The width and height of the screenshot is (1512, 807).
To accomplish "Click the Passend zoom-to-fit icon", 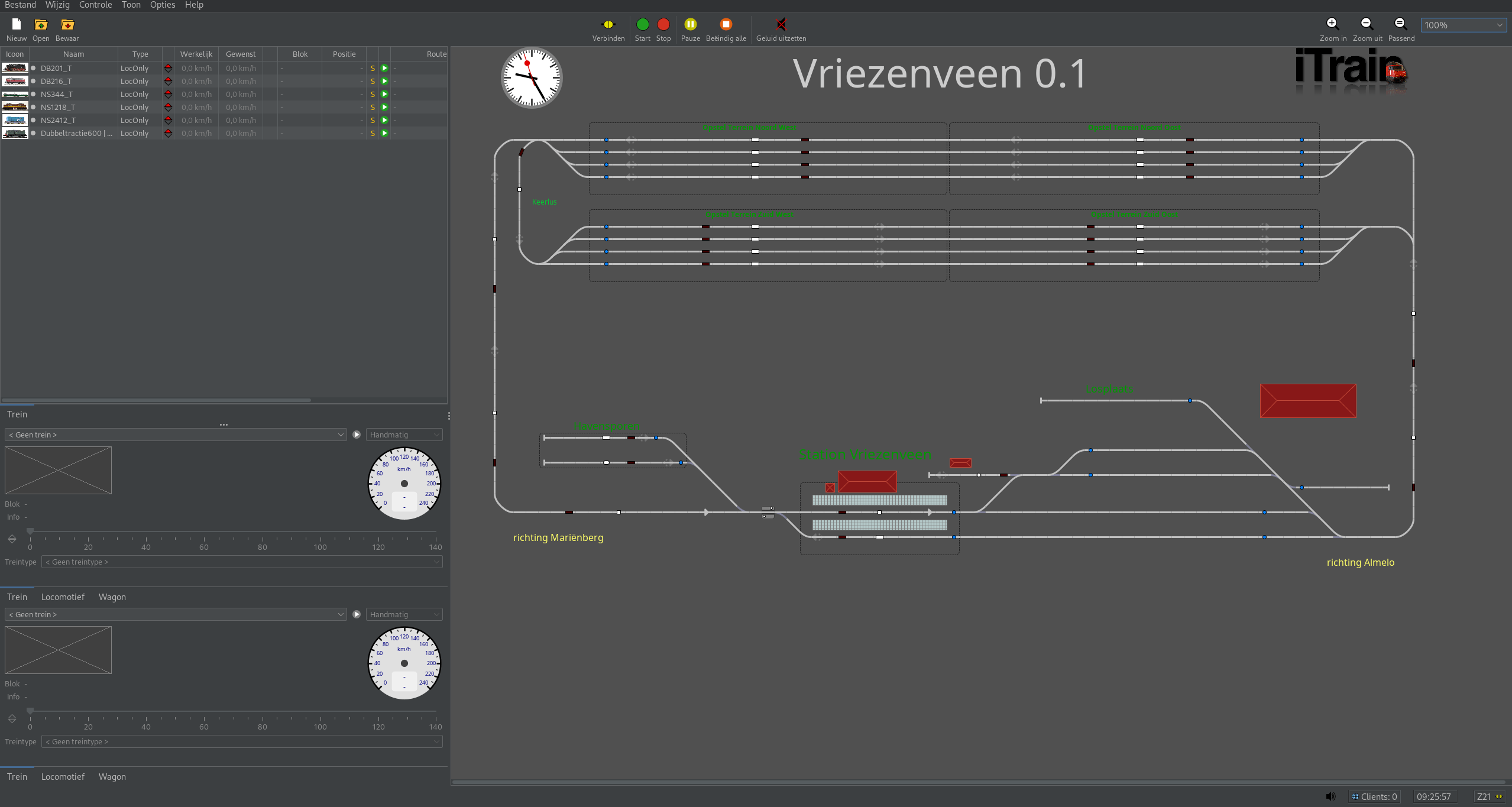I will pos(1400,24).
